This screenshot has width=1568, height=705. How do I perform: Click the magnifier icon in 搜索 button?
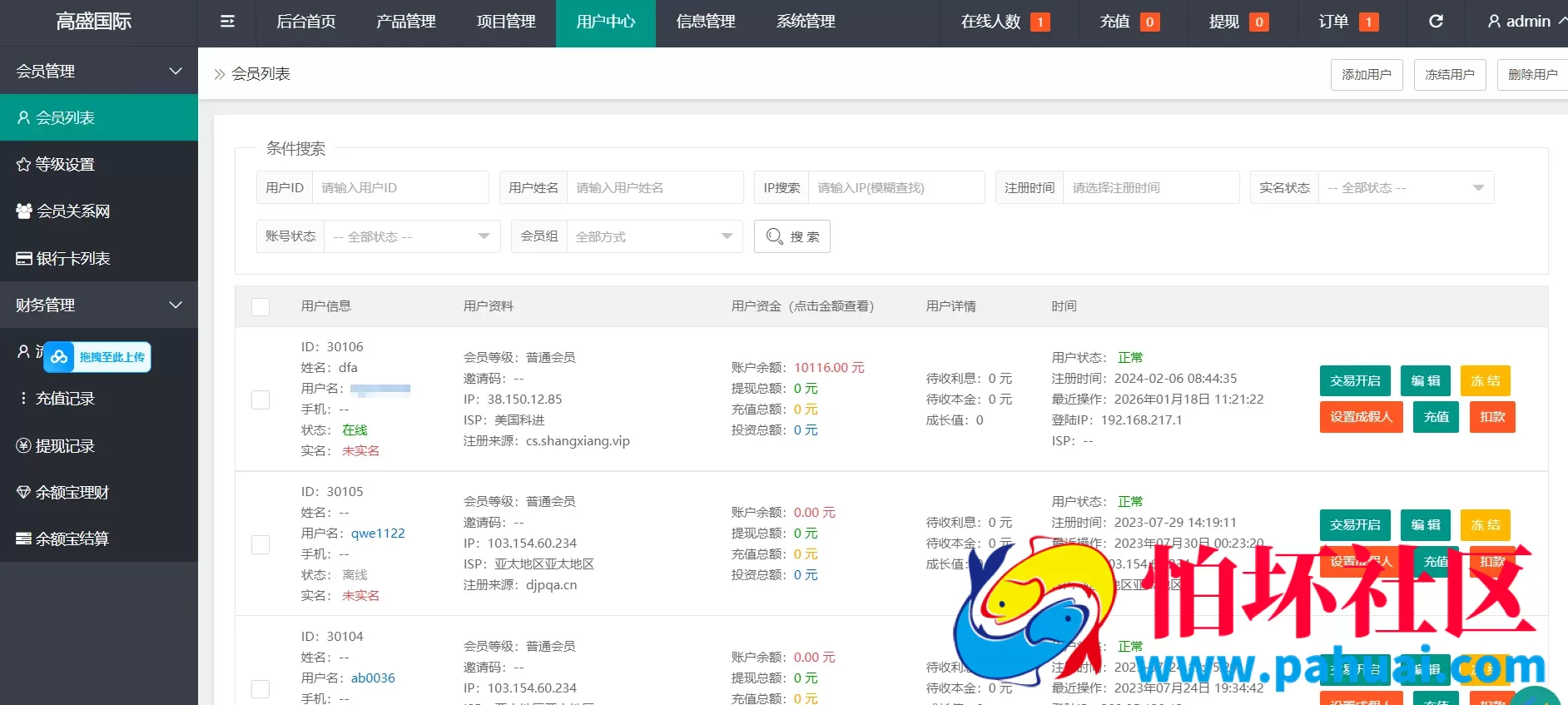click(774, 236)
